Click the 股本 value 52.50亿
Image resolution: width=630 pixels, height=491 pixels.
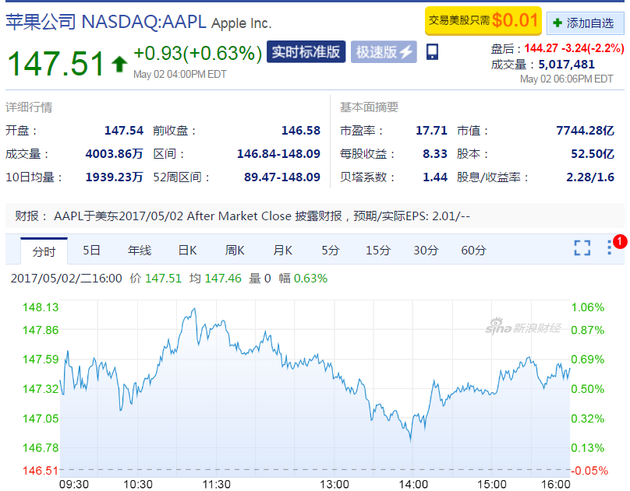click(x=593, y=154)
